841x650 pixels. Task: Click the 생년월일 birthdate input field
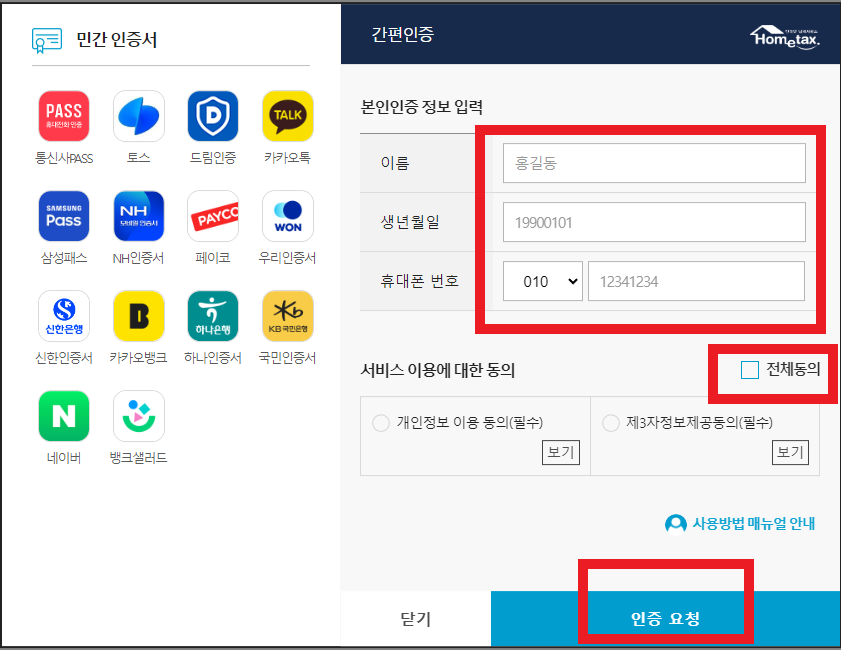[x=654, y=222]
